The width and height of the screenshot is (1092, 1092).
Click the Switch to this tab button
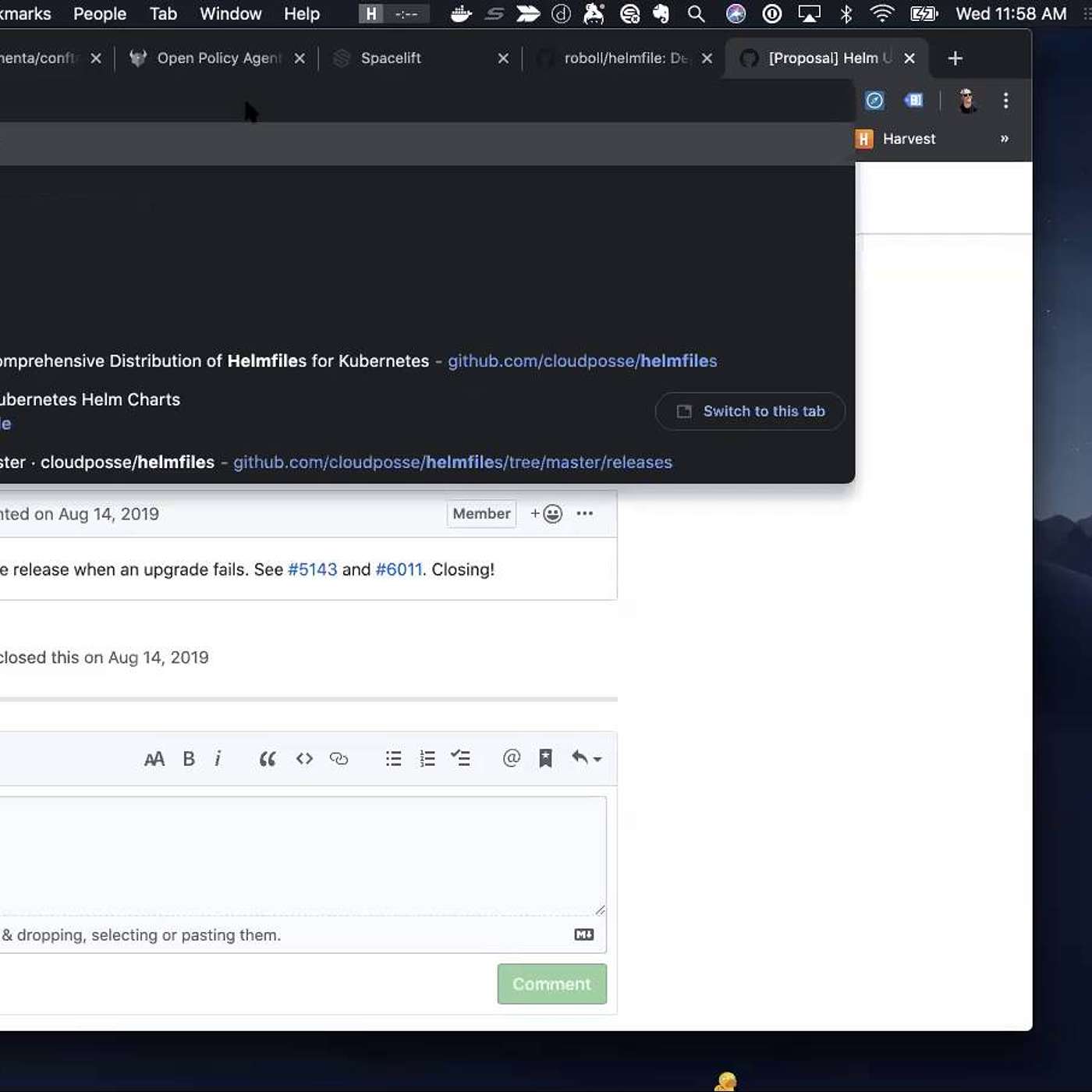(750, 411)
